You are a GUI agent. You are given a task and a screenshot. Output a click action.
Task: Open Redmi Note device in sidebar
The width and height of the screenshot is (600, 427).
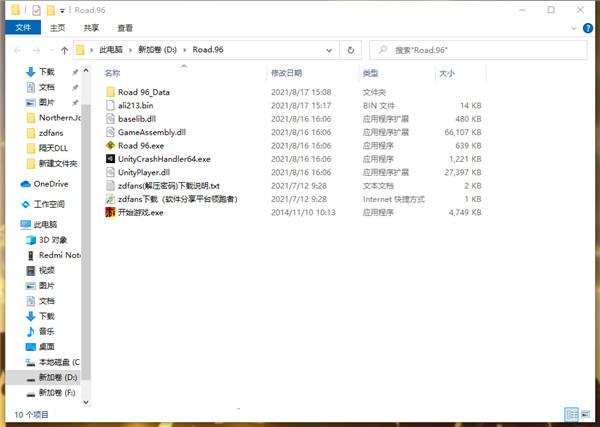click(53, 255)
